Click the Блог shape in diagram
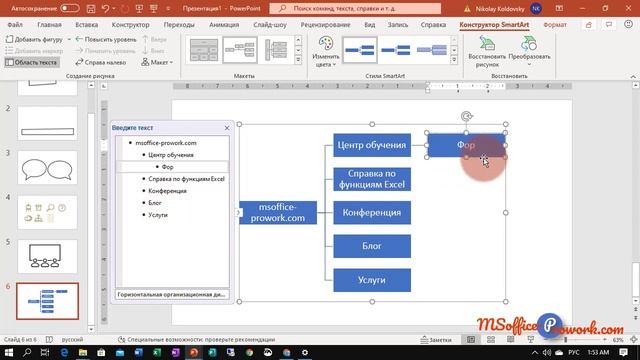Screen dimensions: 640x360 372,246
